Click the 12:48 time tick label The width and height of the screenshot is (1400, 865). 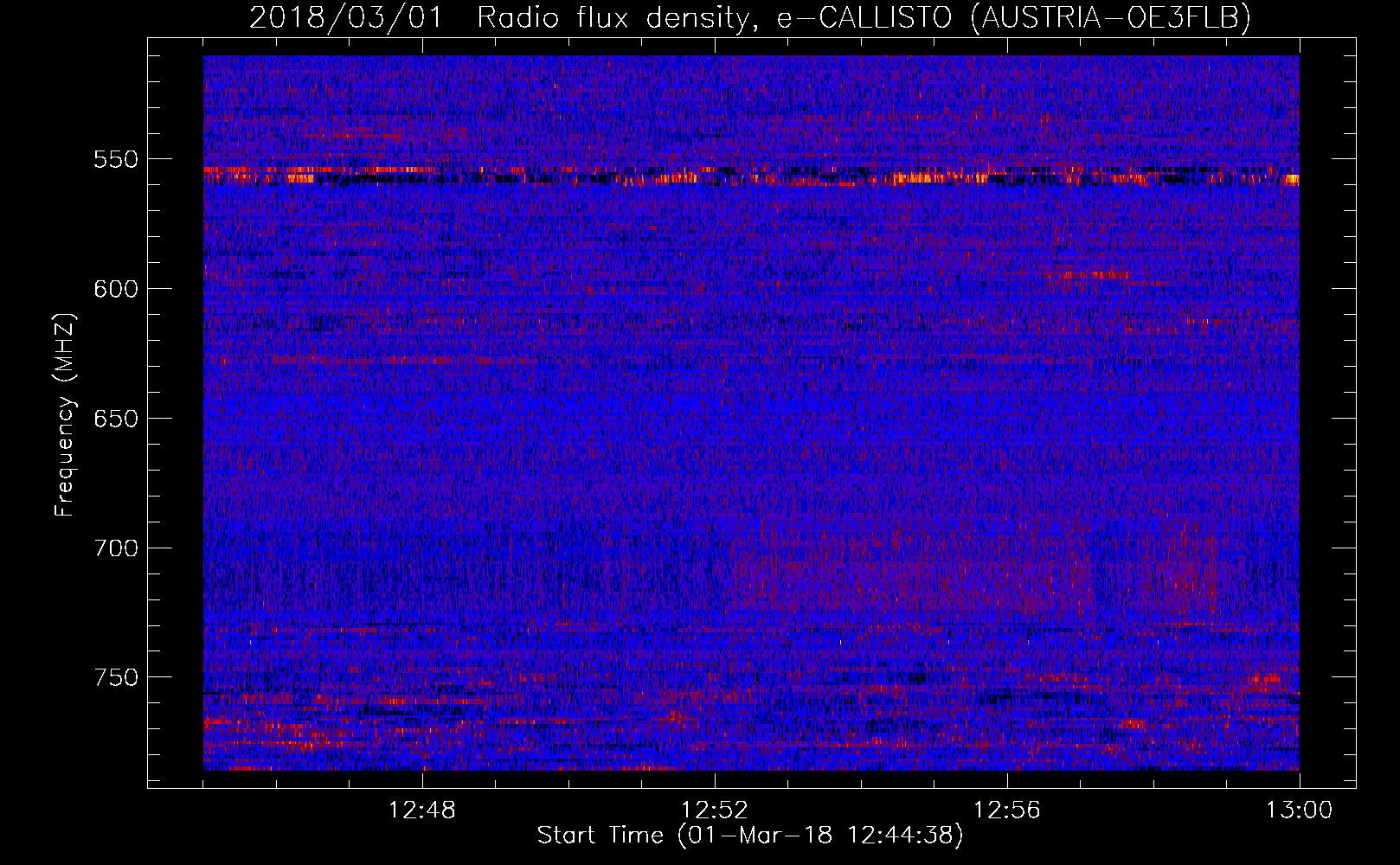(422, 811)
